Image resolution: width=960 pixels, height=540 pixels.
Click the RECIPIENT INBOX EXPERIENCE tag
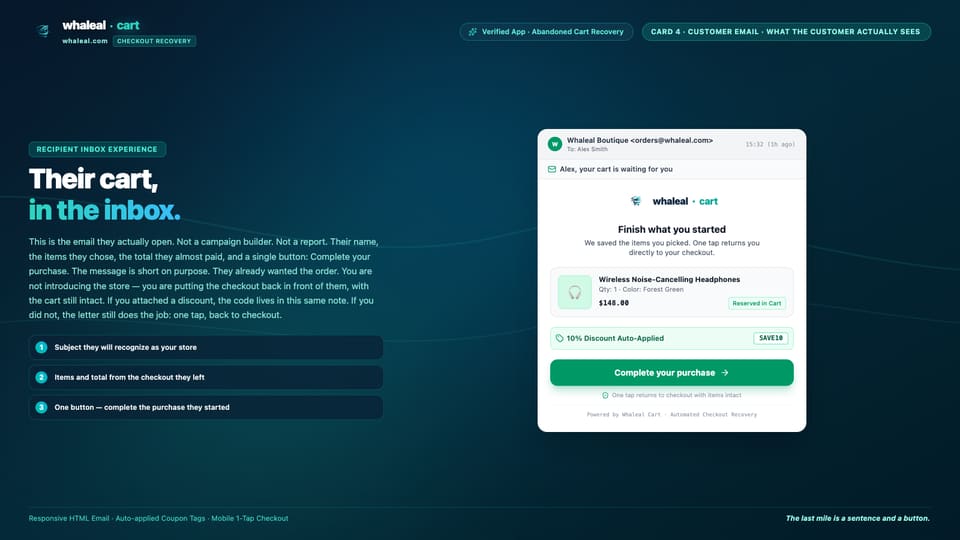[x=97, y=149]
